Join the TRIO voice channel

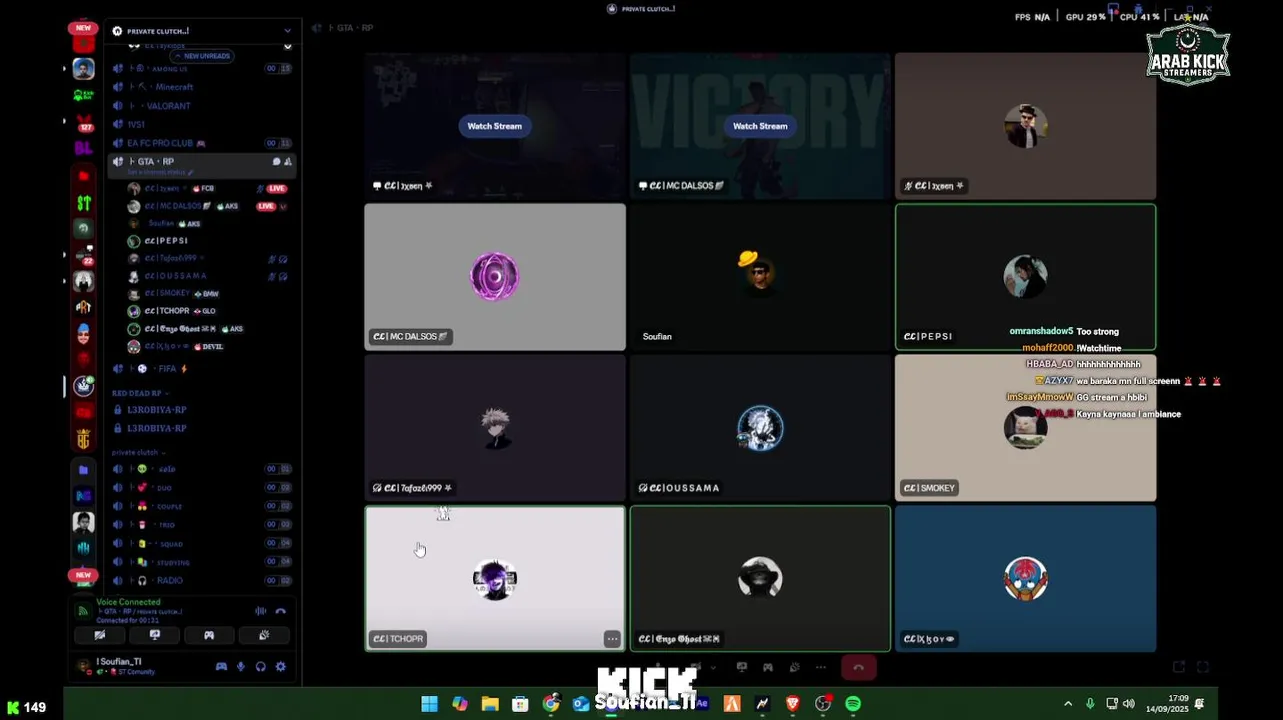(203, 525)
